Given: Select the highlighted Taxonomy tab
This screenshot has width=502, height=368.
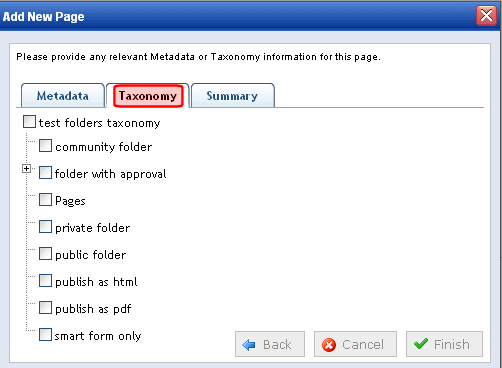Looking at the screenshot, I should point(148,96).
